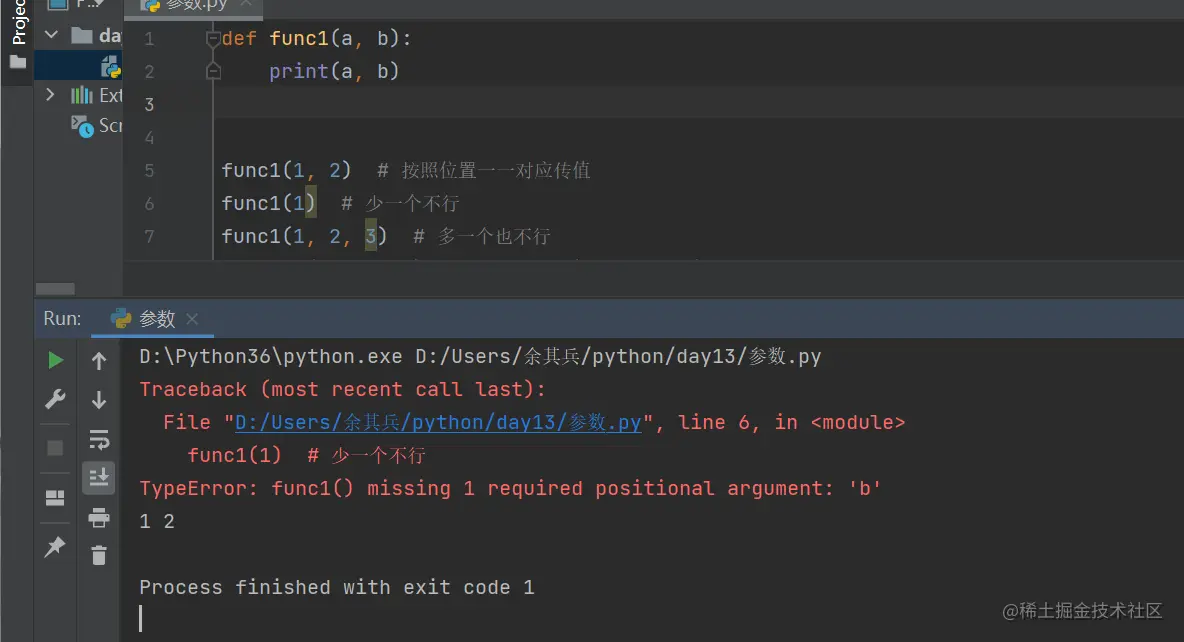This screenshot has width=1184, height=642.
Task: Click the restore layout icon
Action: [x=56, y=498]
